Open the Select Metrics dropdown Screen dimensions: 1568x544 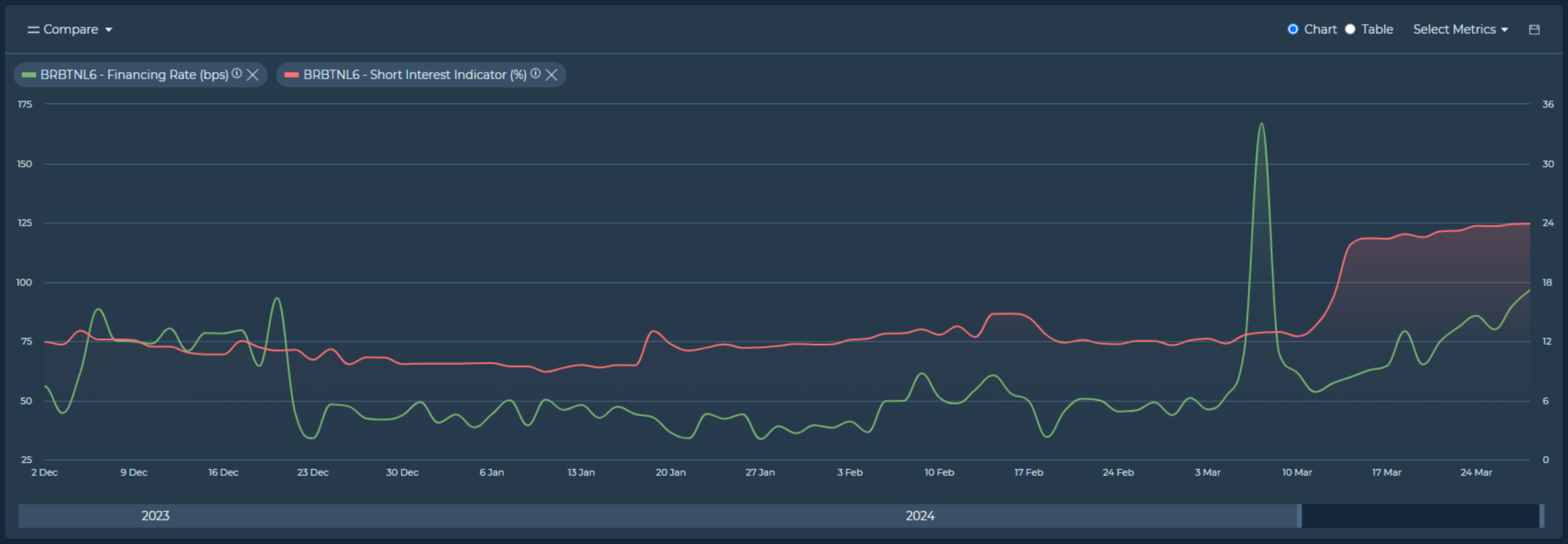pos(1460,29)
